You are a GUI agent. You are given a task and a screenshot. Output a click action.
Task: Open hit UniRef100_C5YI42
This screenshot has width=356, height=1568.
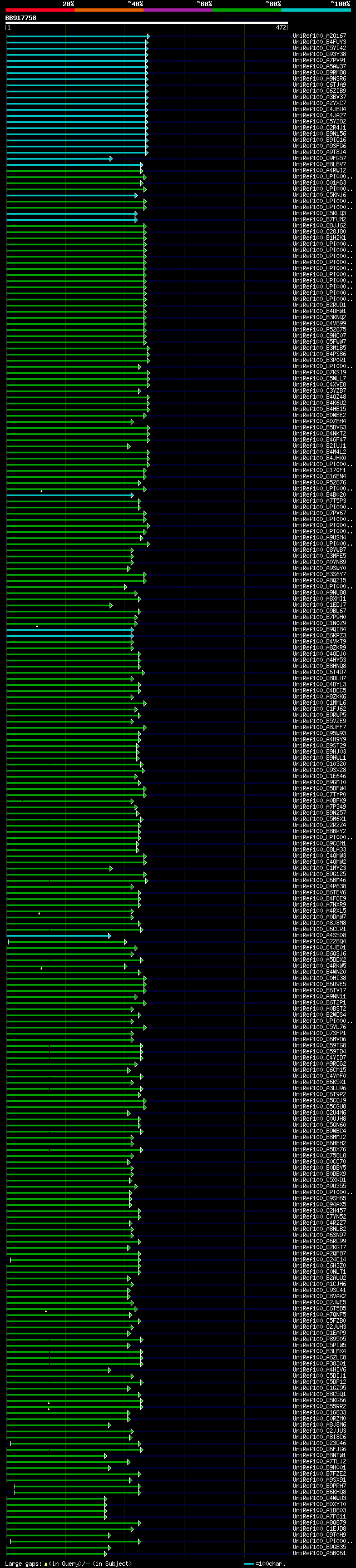coord(319,48)
